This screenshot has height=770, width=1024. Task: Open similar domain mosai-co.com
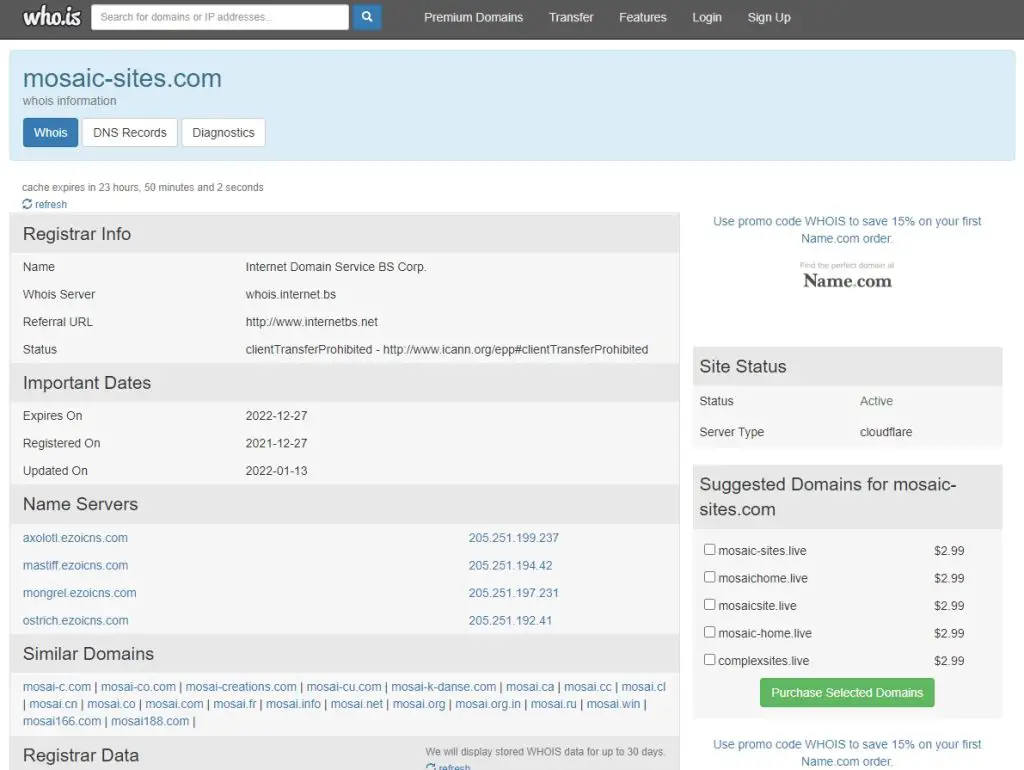[x=138, y=686]
